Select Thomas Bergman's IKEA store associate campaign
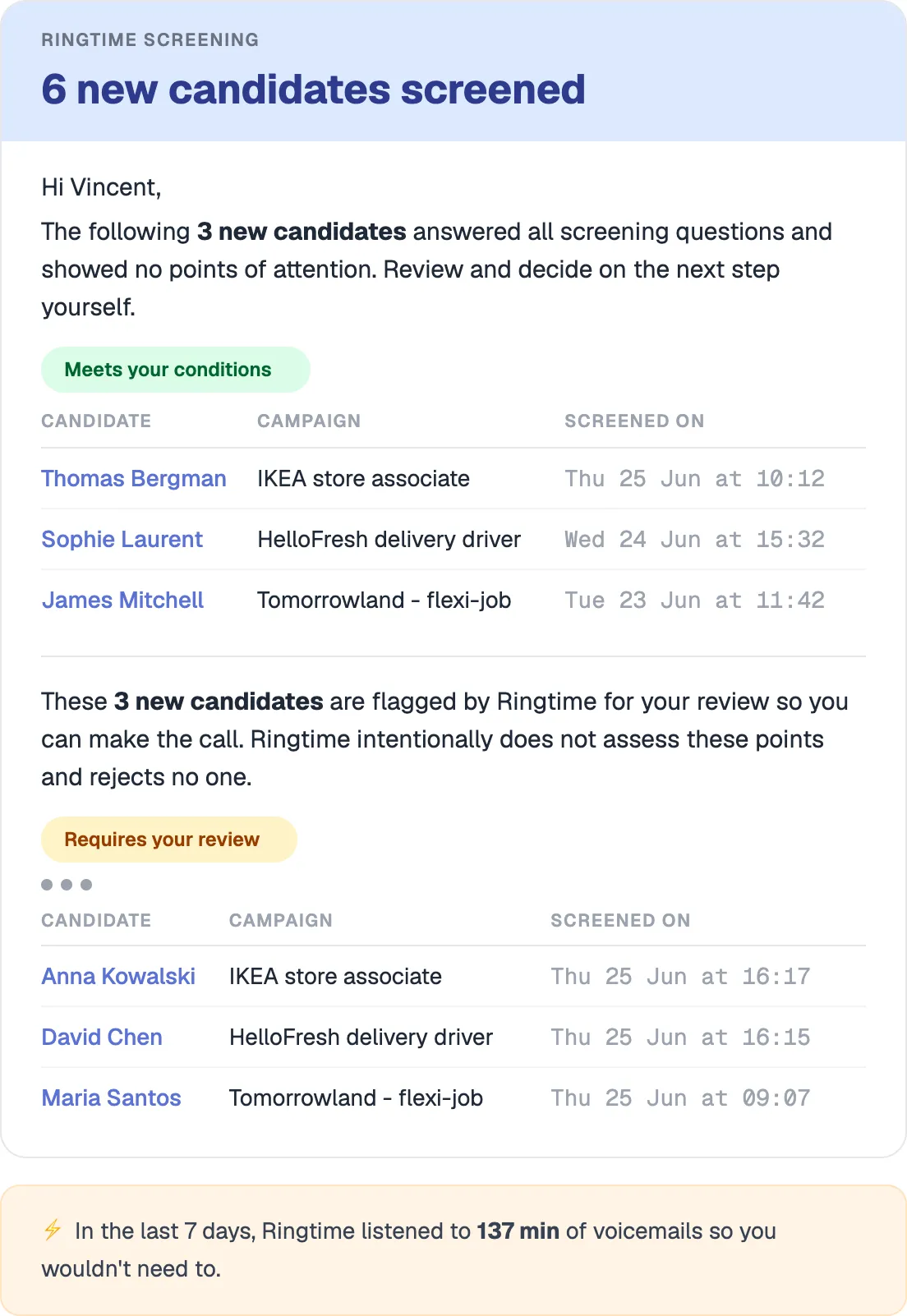The image size is (907, 1316). [x=363, y=478]
